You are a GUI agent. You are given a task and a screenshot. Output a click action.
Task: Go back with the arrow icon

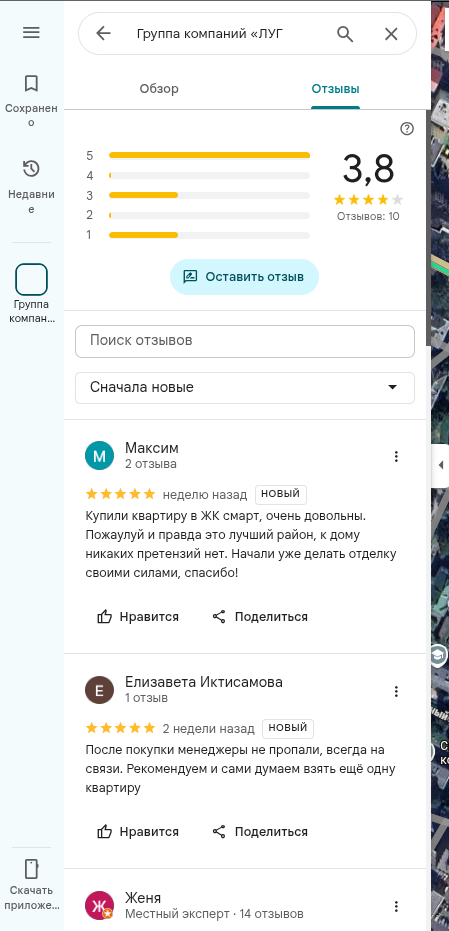point(103,34)
